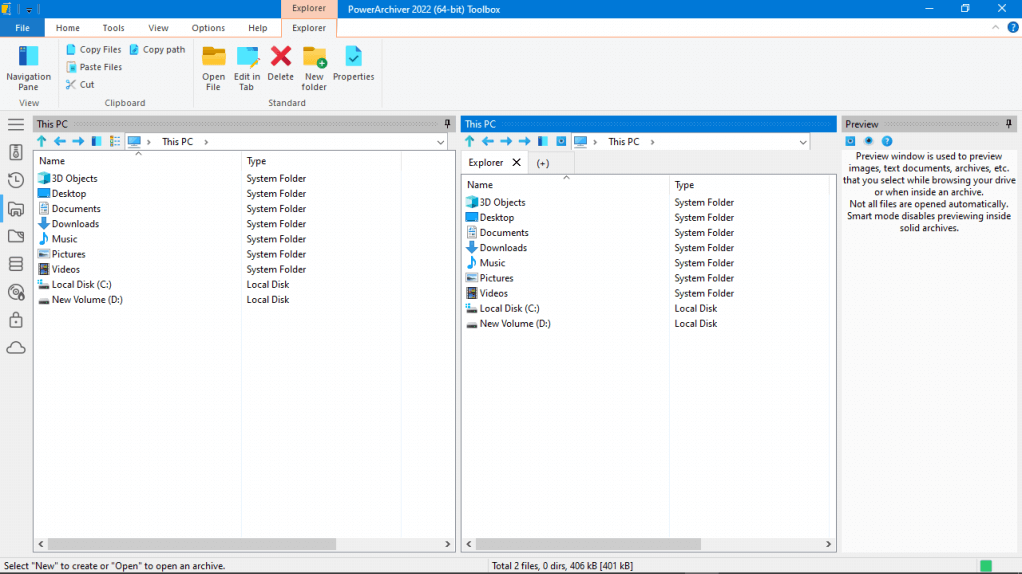Screen dimensions: 1022x574
Task: Close the Explorer tab with its X
Action: pos(516,162)
